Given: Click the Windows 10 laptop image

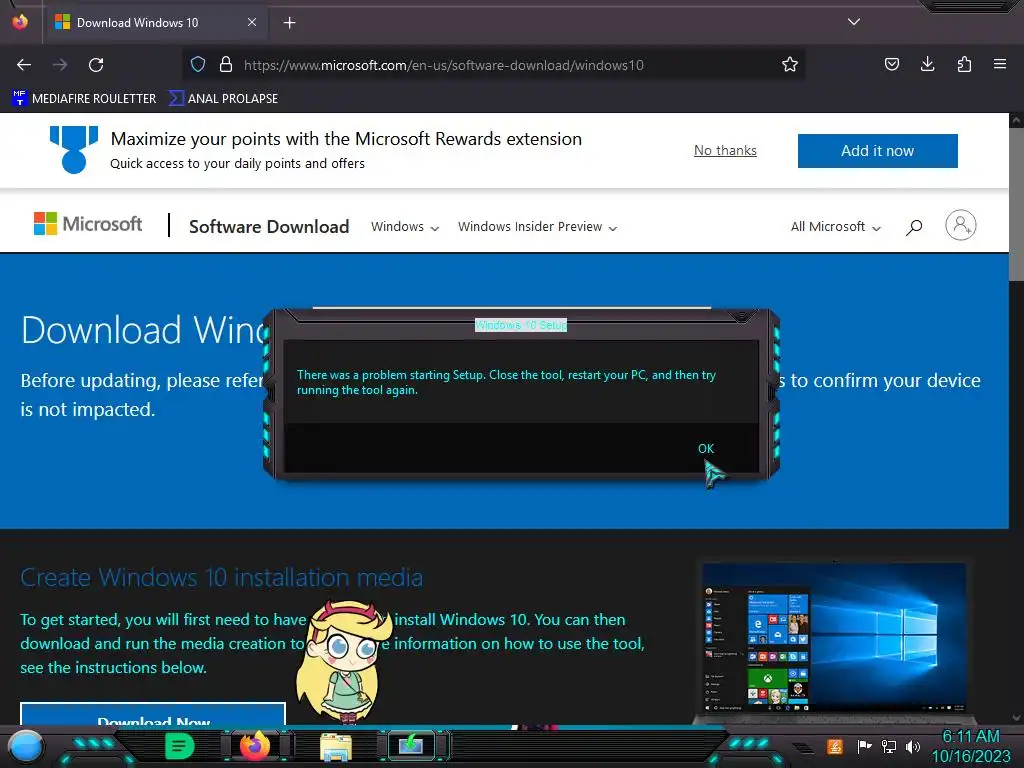Looking at the screenshot, I should click(x=833, y=640).
